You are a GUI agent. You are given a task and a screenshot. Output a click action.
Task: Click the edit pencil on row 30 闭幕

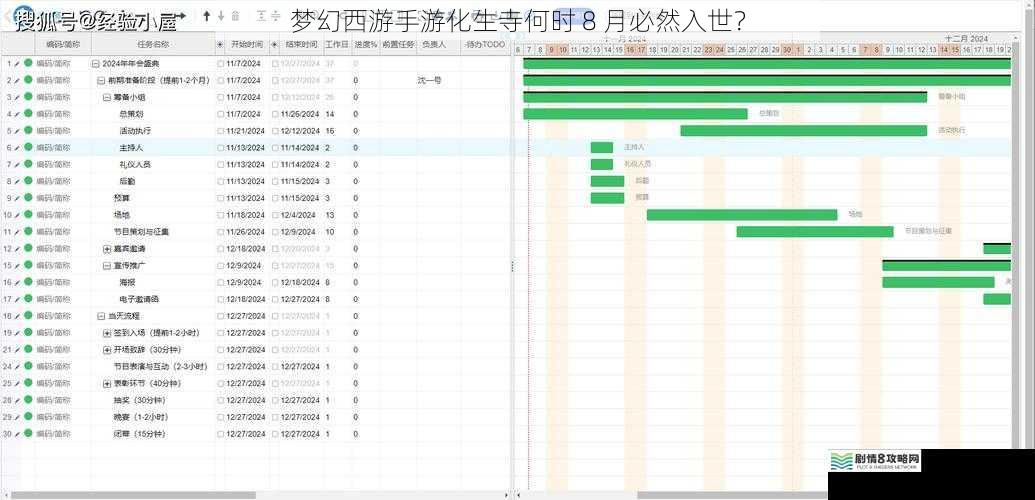pyautogui.click(x=17, y=434)
